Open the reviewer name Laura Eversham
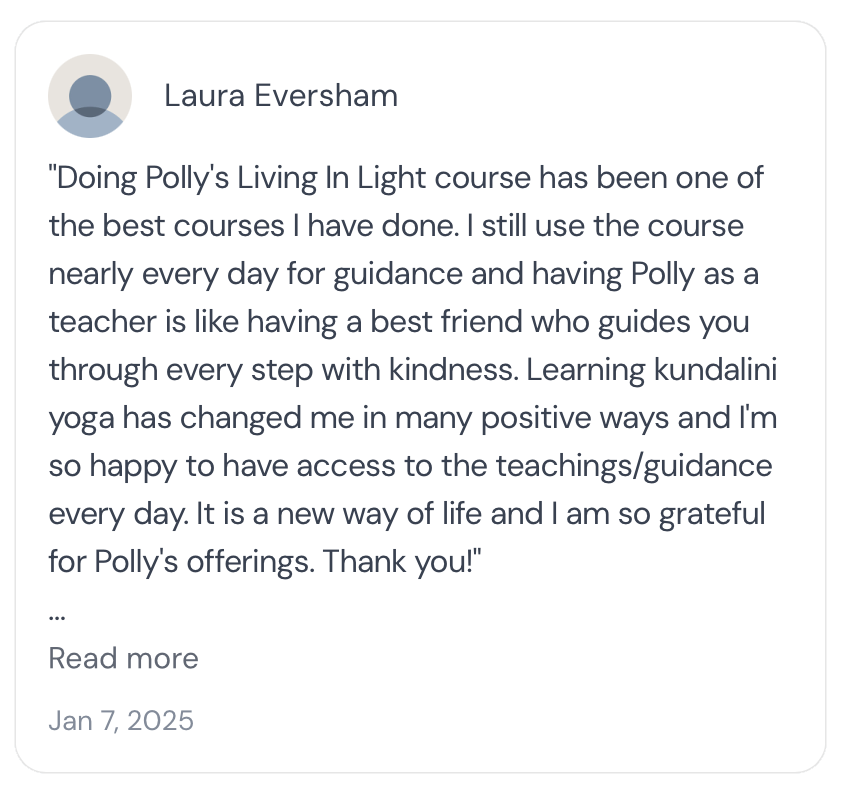This screenshot has width=841, height=795. tap(281, 96)
